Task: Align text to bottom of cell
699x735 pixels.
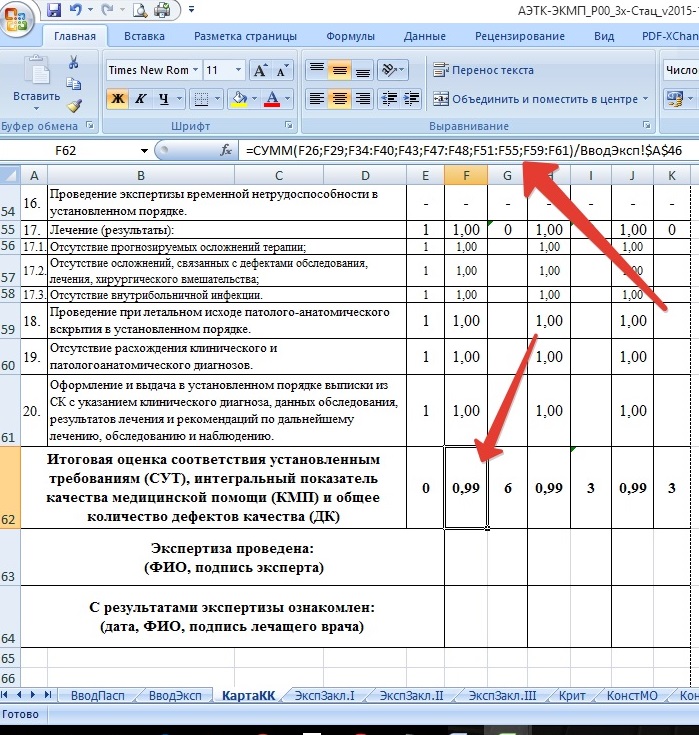Action: click(x=362, y=70)
